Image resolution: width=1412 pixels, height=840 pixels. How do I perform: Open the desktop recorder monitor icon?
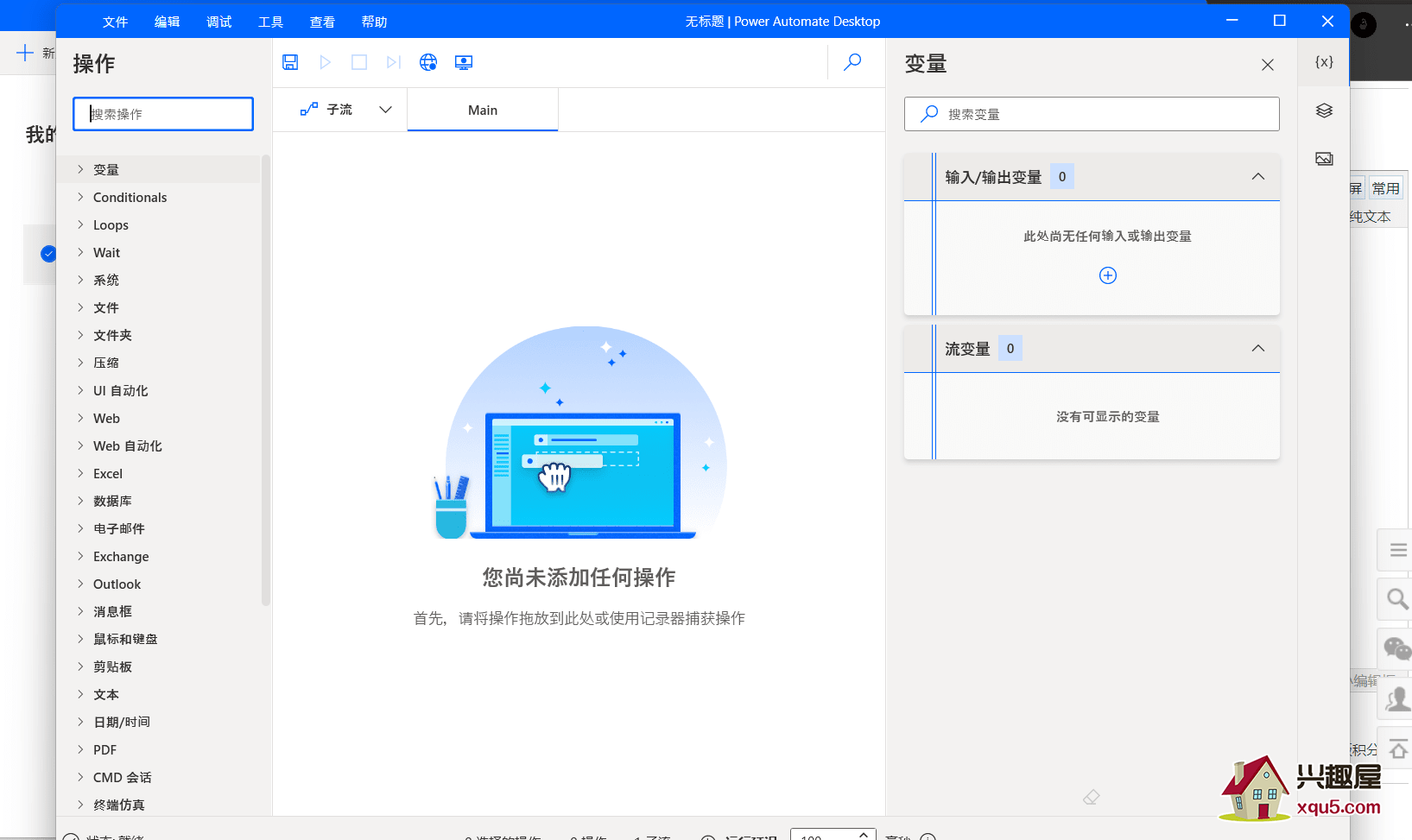(464, 62)
